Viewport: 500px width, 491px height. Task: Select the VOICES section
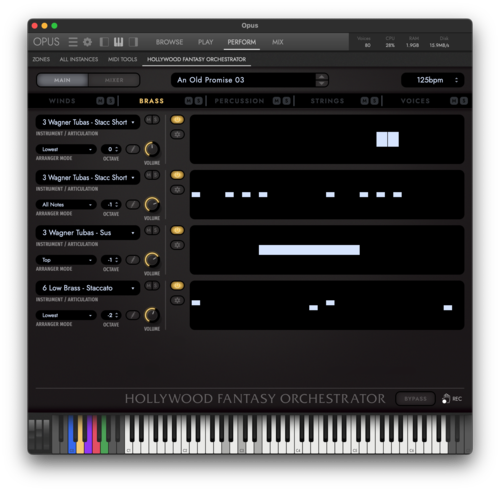[x=415, y=101]
